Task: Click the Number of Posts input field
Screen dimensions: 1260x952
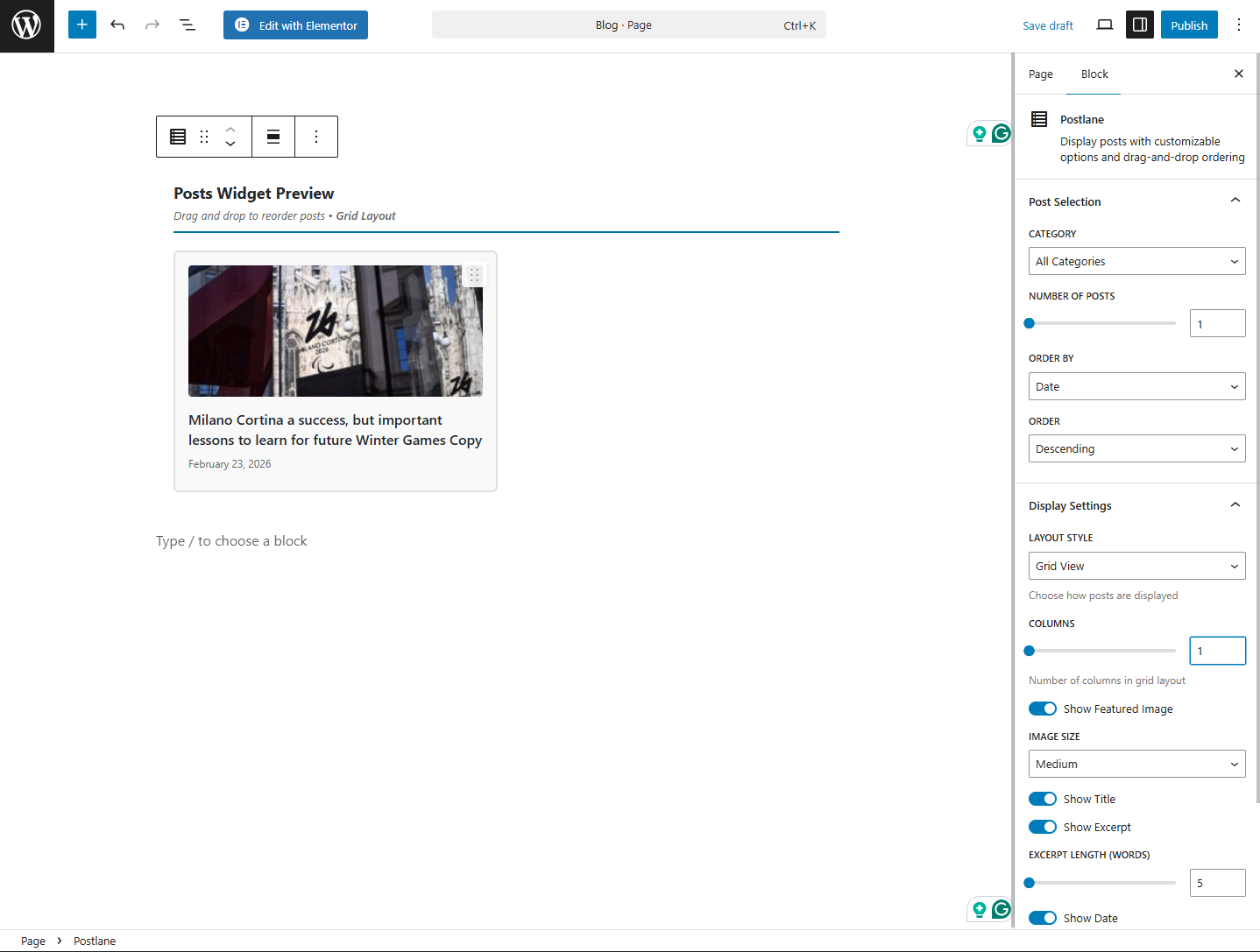Action: [x=1217, y=323]
